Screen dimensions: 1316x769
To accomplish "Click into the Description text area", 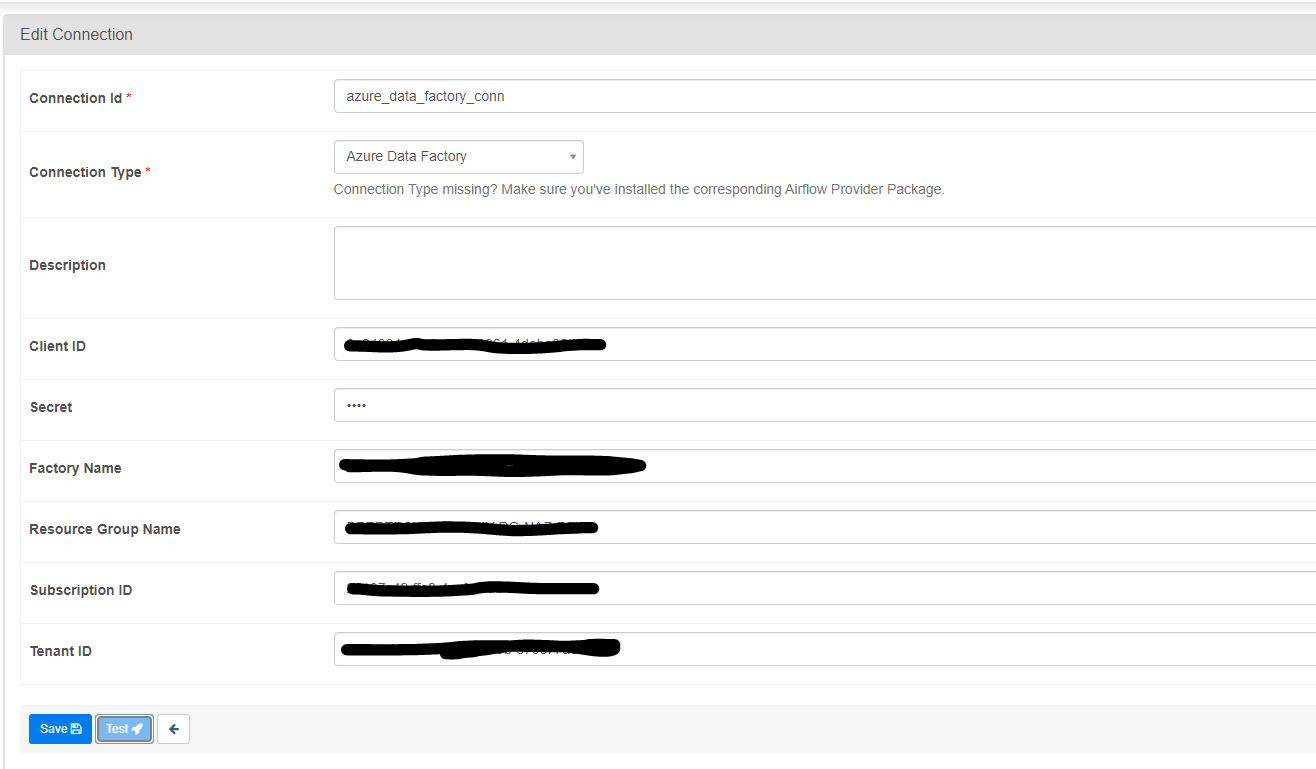I will coord(825,263).
